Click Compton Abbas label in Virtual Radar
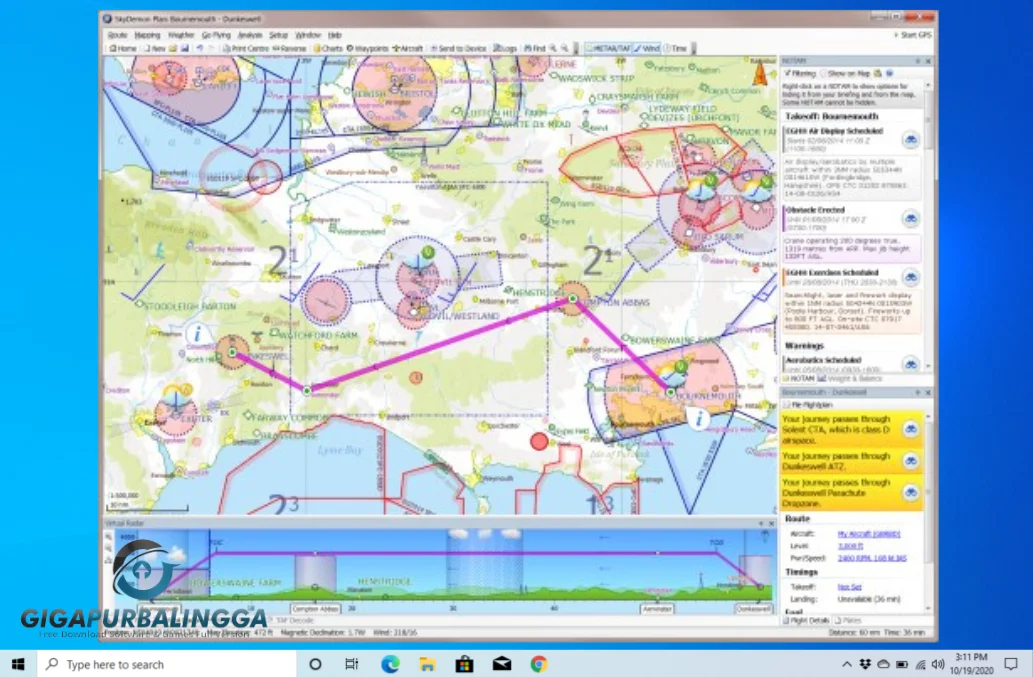The height and width of the screenshot is (677, 1033). coord(315,609)
